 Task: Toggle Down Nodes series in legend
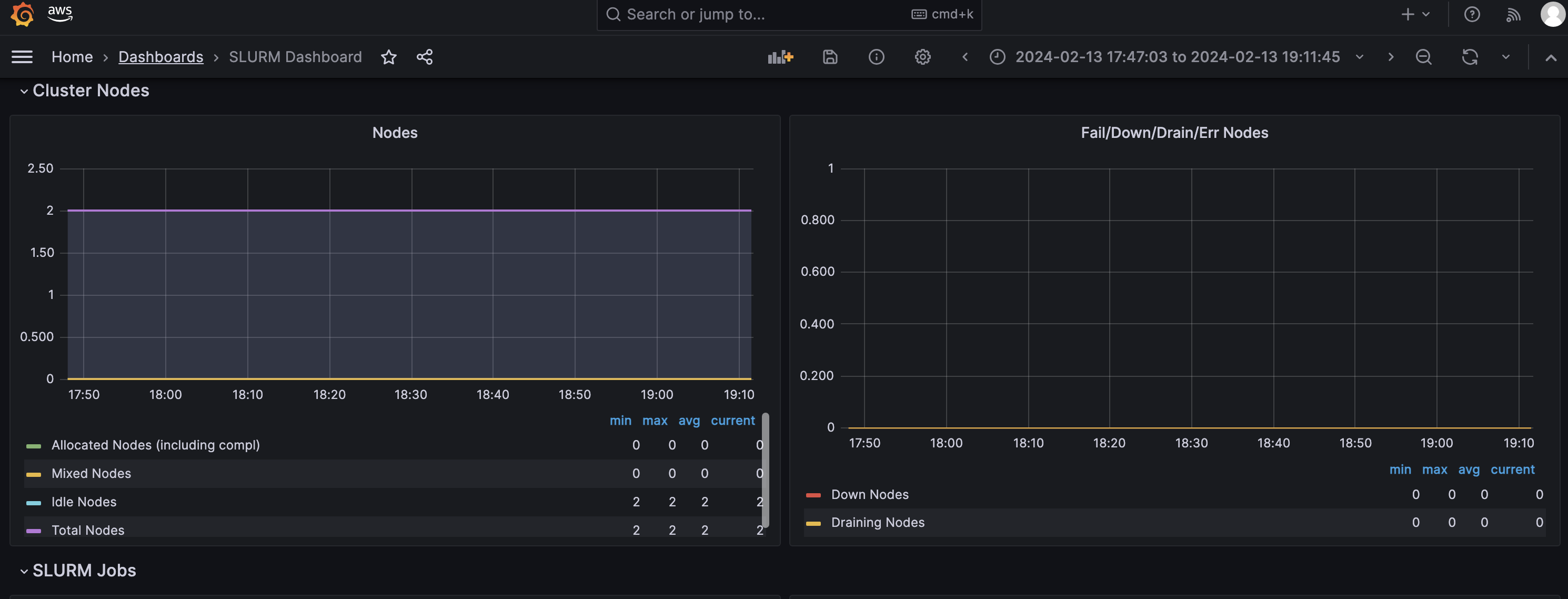coord(869,494)
